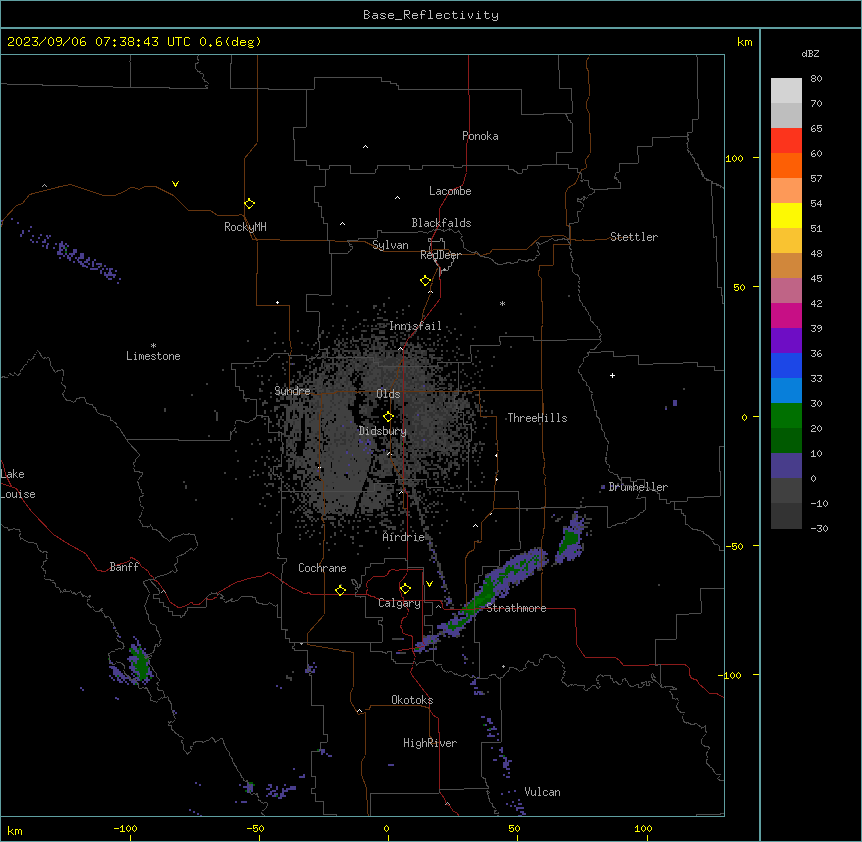Click the magenta 42 dBZ legend swatch
The image size is (862, 842).
click(786, 315)
